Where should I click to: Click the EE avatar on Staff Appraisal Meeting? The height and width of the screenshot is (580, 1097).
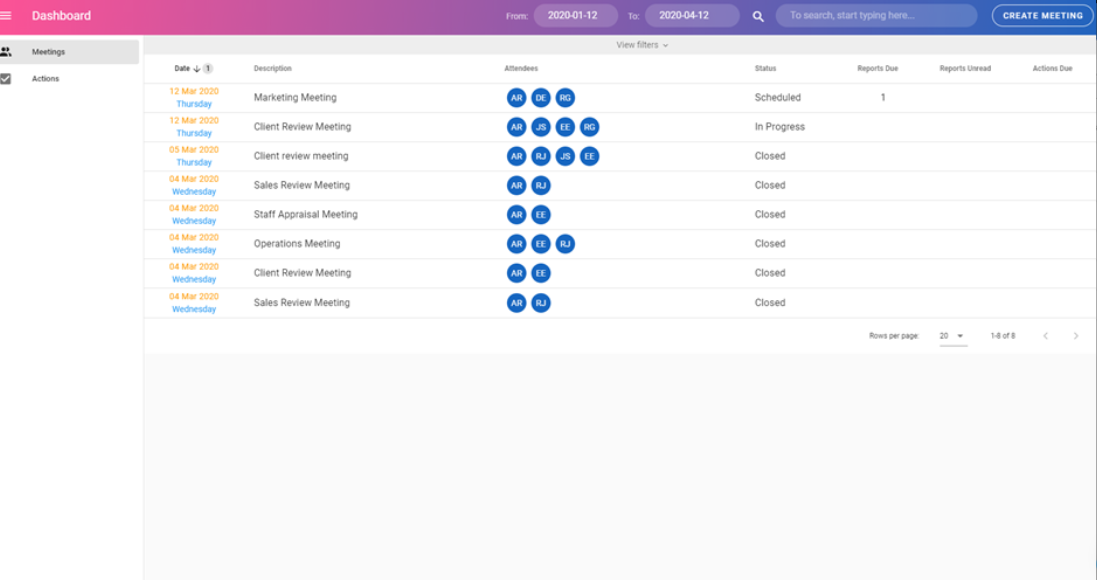coord(539,214)
